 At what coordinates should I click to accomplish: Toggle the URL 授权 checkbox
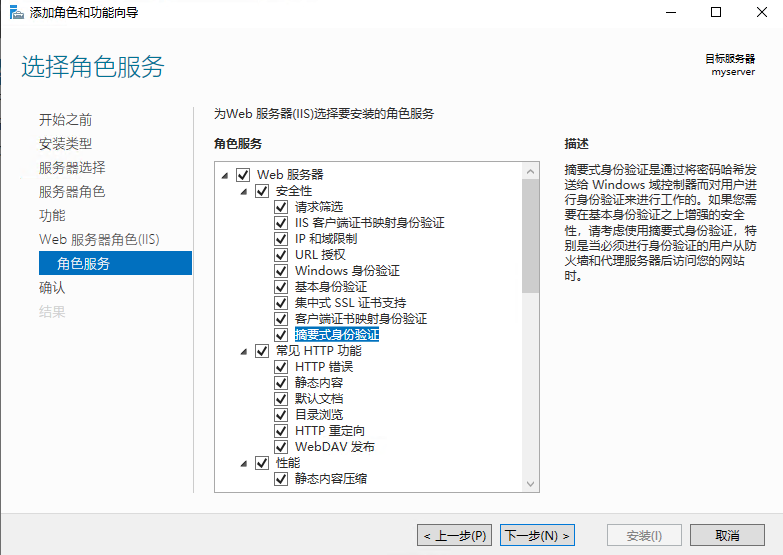point(282,255)
